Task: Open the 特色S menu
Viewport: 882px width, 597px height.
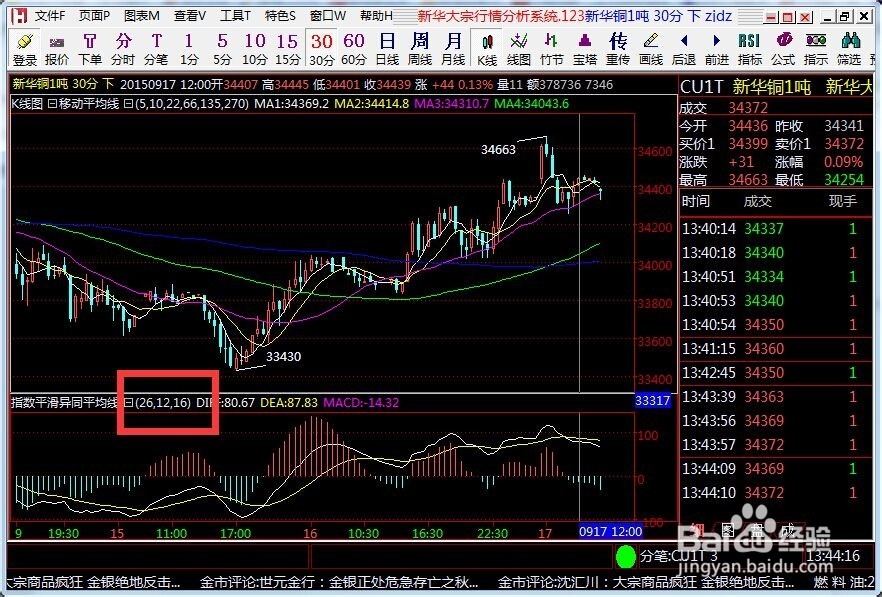Action: pos(280,15)
